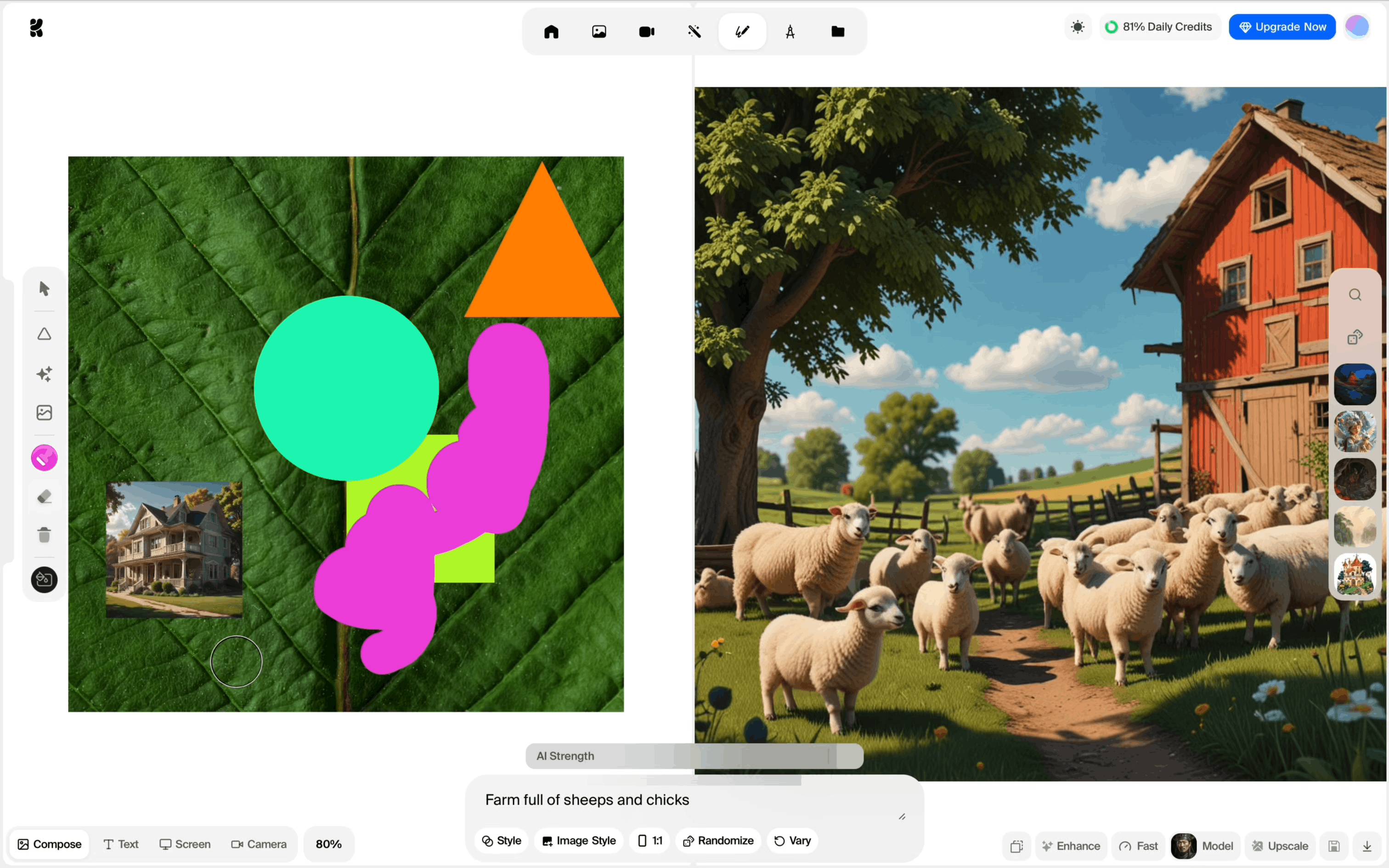Click the sparkle AI generate tool

point(44,374)
